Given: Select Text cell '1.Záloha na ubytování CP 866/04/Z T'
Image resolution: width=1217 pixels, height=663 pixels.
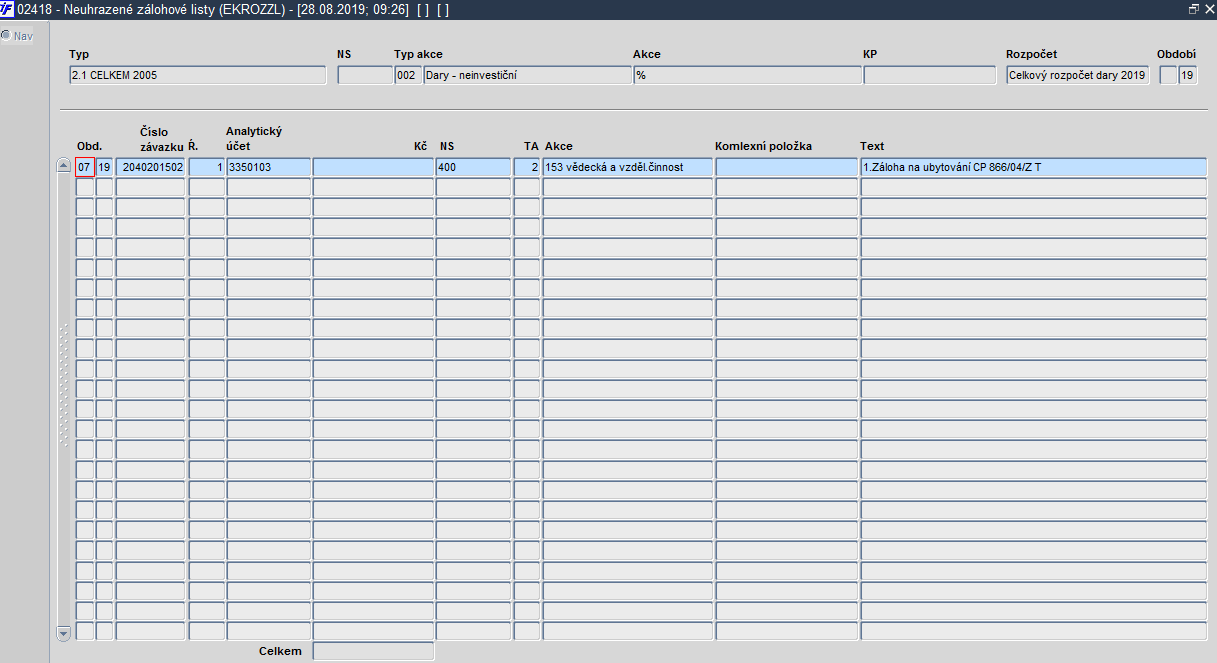Looking at the screenshot, I should [x=1034, y=167].
